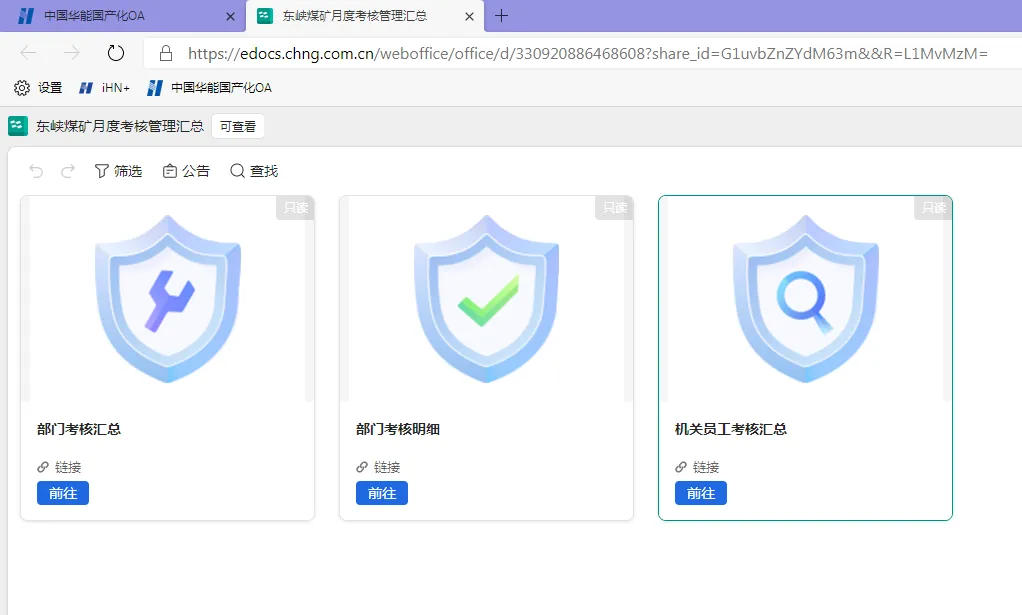Click the undo arrow icon

[x=36, y=170]
